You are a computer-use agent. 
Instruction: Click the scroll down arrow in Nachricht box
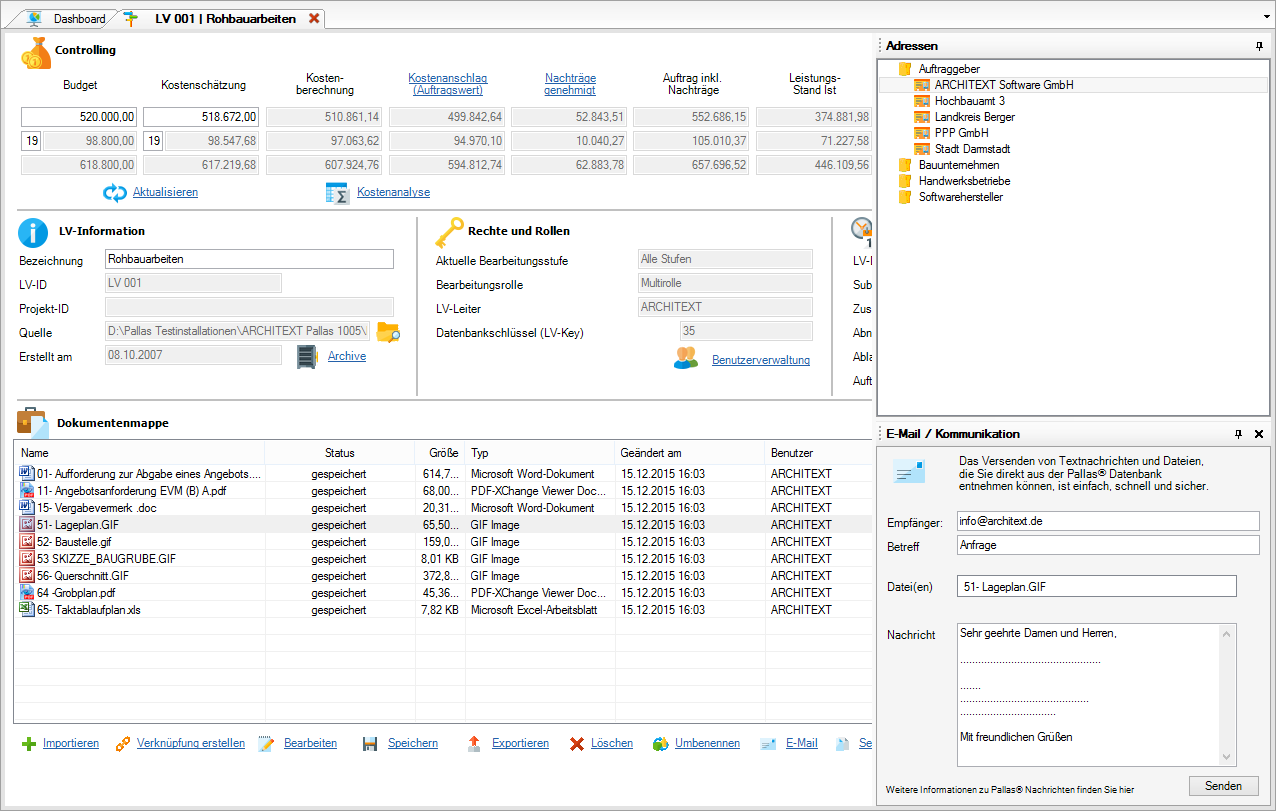[x=1229, y=757]
